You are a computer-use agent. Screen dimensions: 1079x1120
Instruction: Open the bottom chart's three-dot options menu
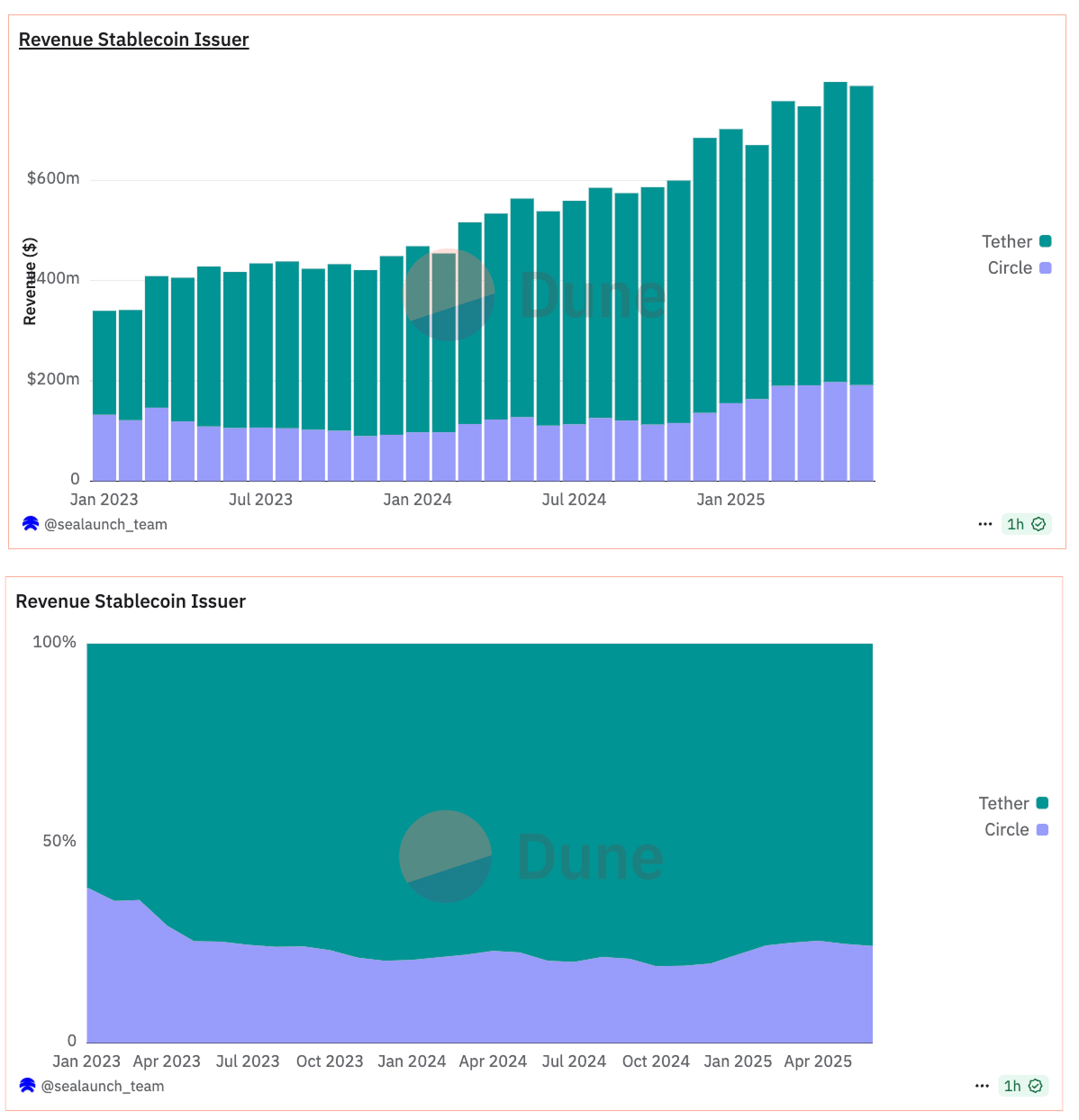point(983,1086)
